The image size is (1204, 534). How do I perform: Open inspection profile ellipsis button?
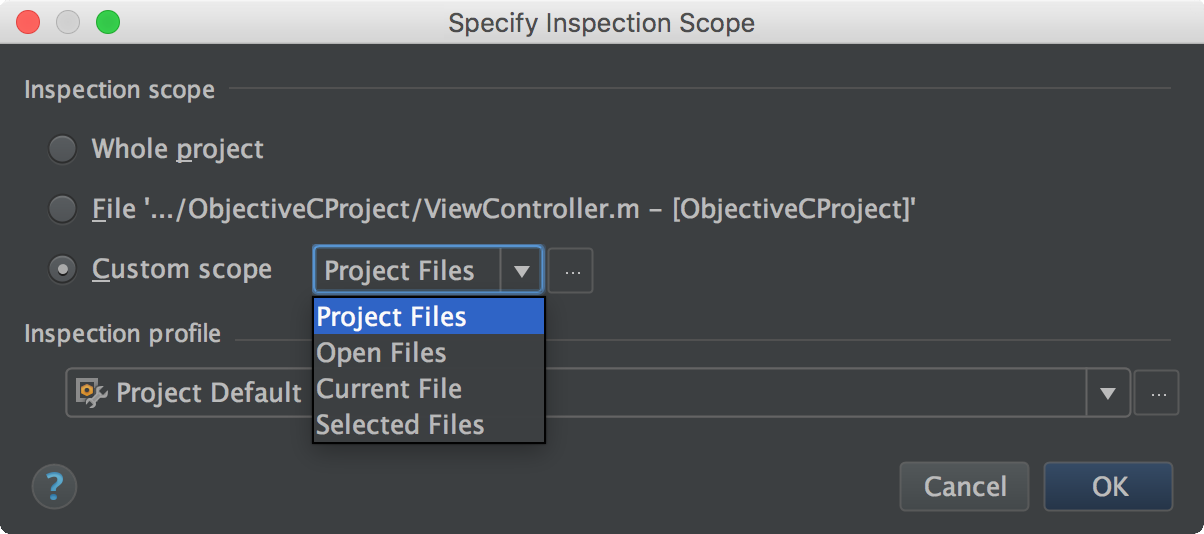pos(1157,393)
